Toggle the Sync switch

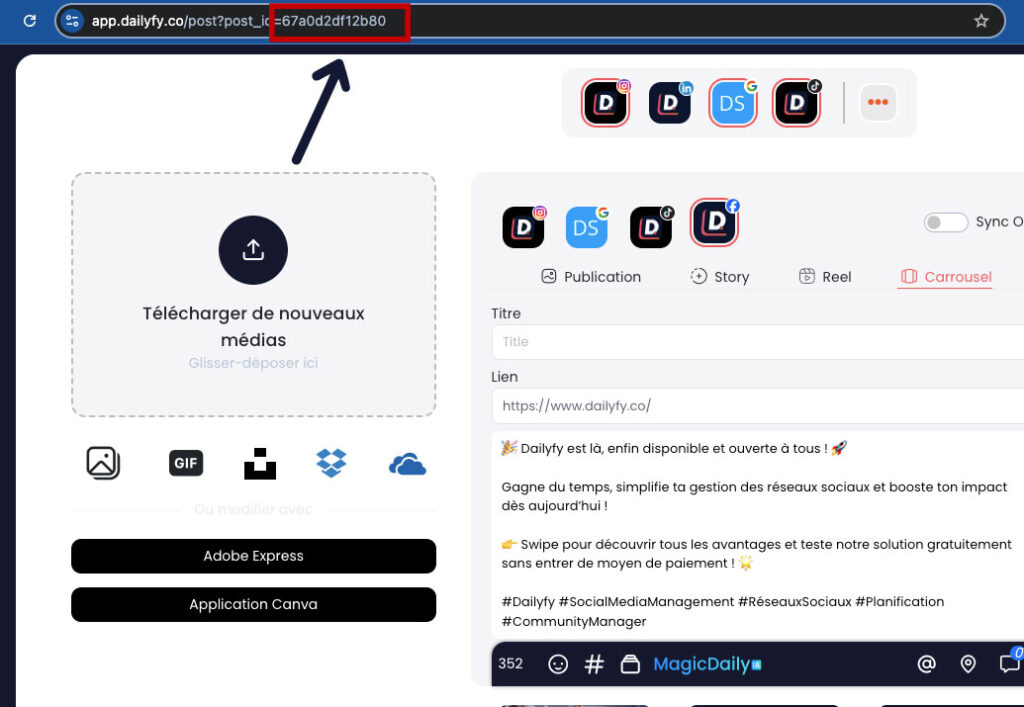pyautogui.click(x=945, y=222)
